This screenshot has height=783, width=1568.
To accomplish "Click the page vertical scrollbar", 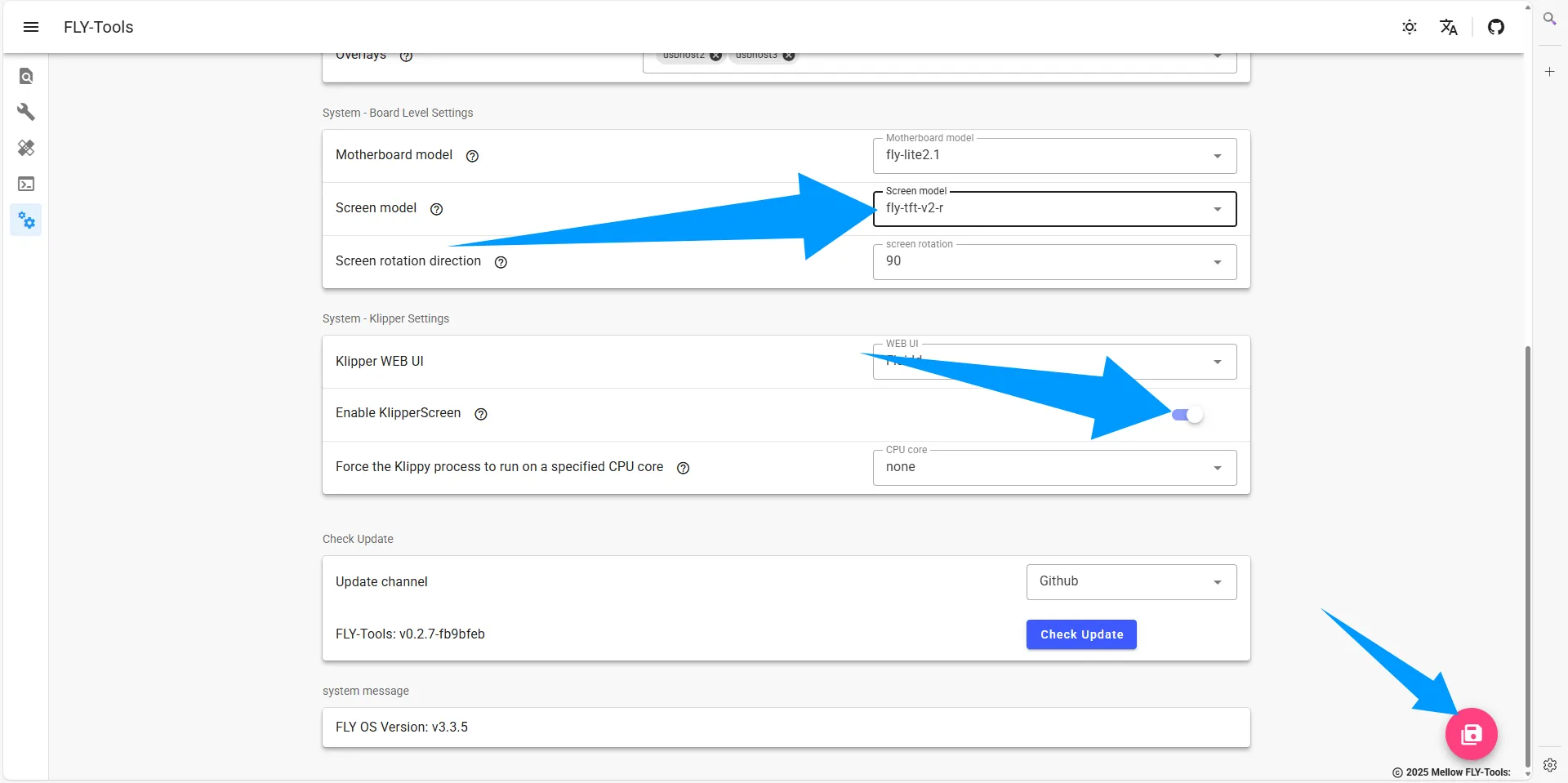I will (x=1528, y=555).
